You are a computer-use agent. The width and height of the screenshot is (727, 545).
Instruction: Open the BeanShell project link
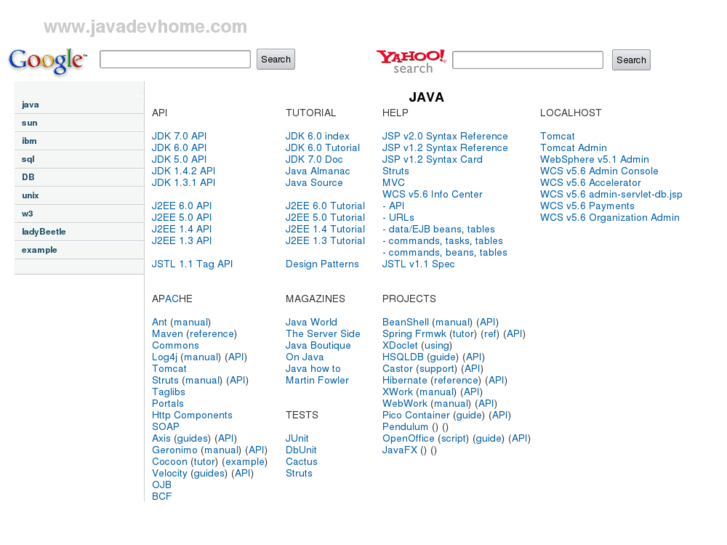point(405,322)
